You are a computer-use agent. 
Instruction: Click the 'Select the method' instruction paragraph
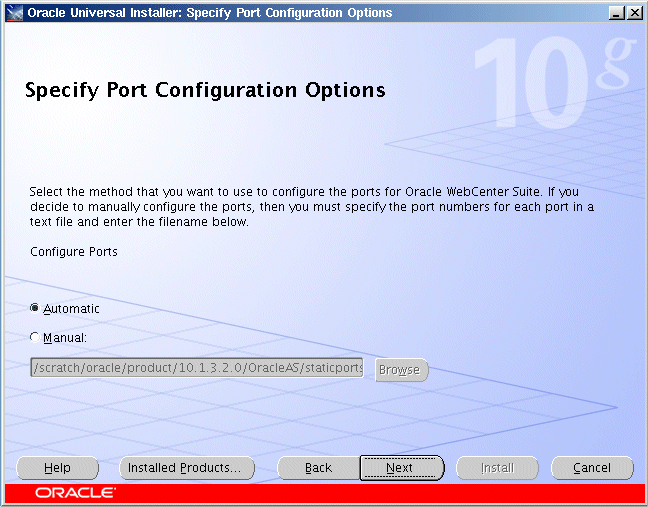click(x=312, y=207)
